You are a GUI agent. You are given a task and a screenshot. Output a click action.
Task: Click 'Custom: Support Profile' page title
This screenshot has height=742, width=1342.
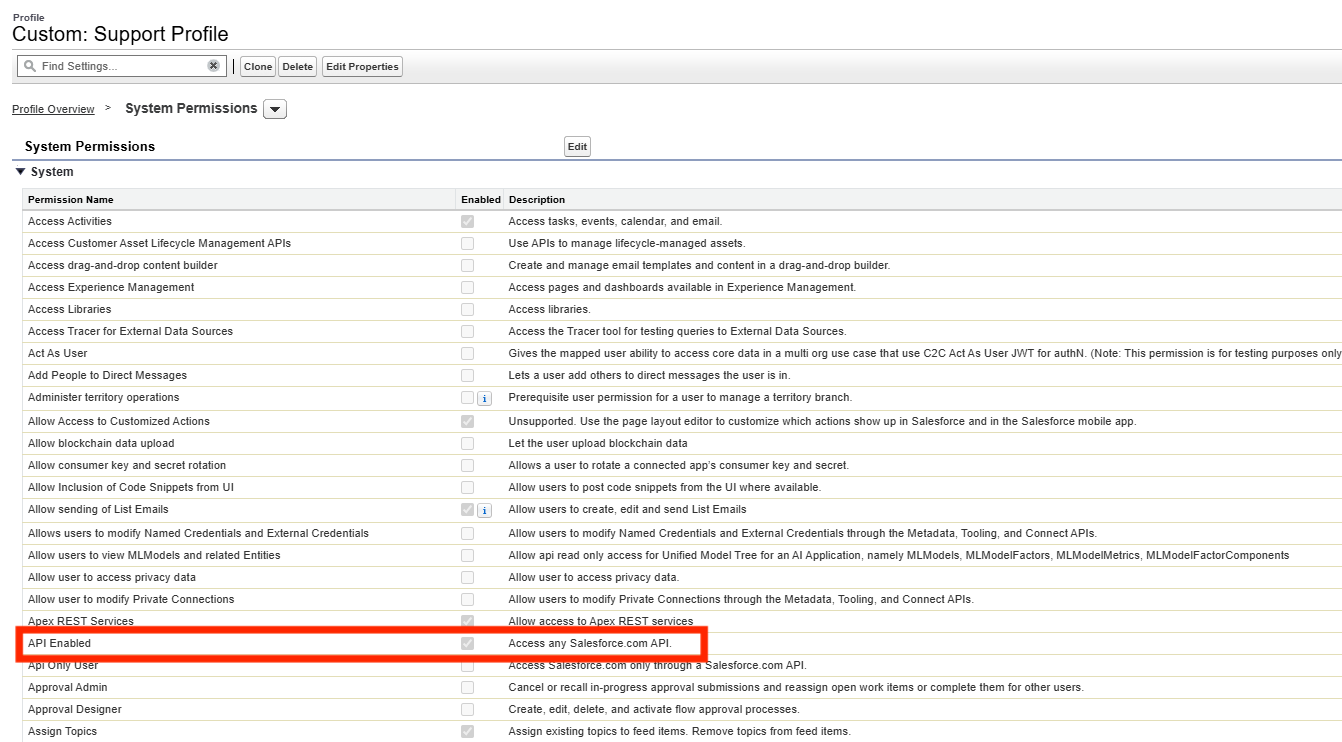tap(120, 34)
